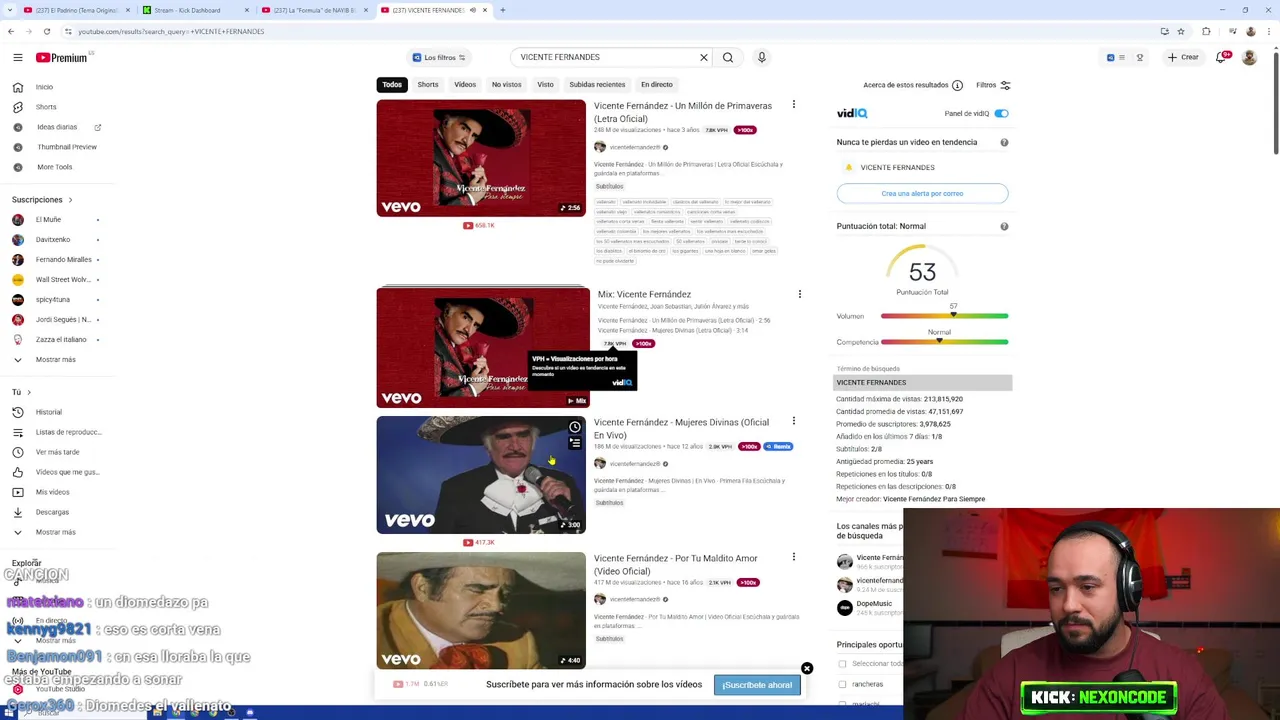Select the Todos filter chip

click(391, 85)
